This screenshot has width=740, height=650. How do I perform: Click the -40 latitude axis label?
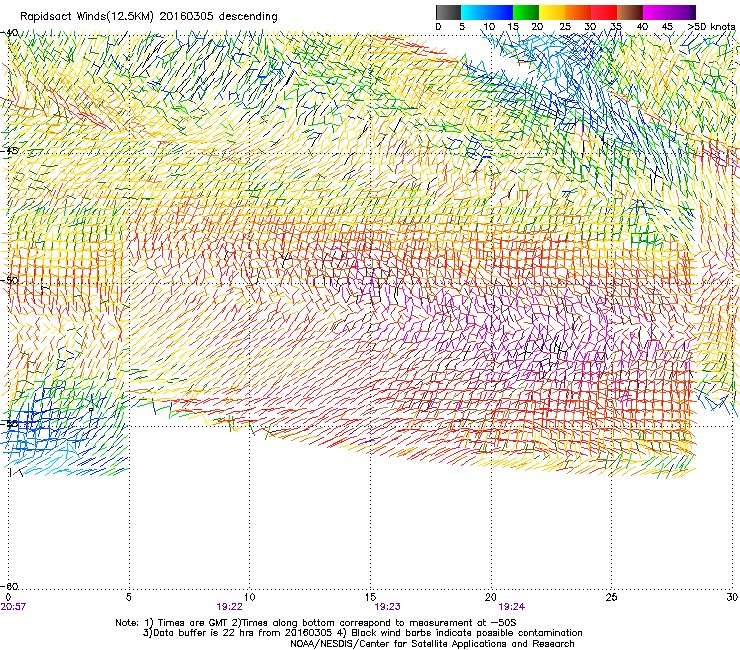9,32
